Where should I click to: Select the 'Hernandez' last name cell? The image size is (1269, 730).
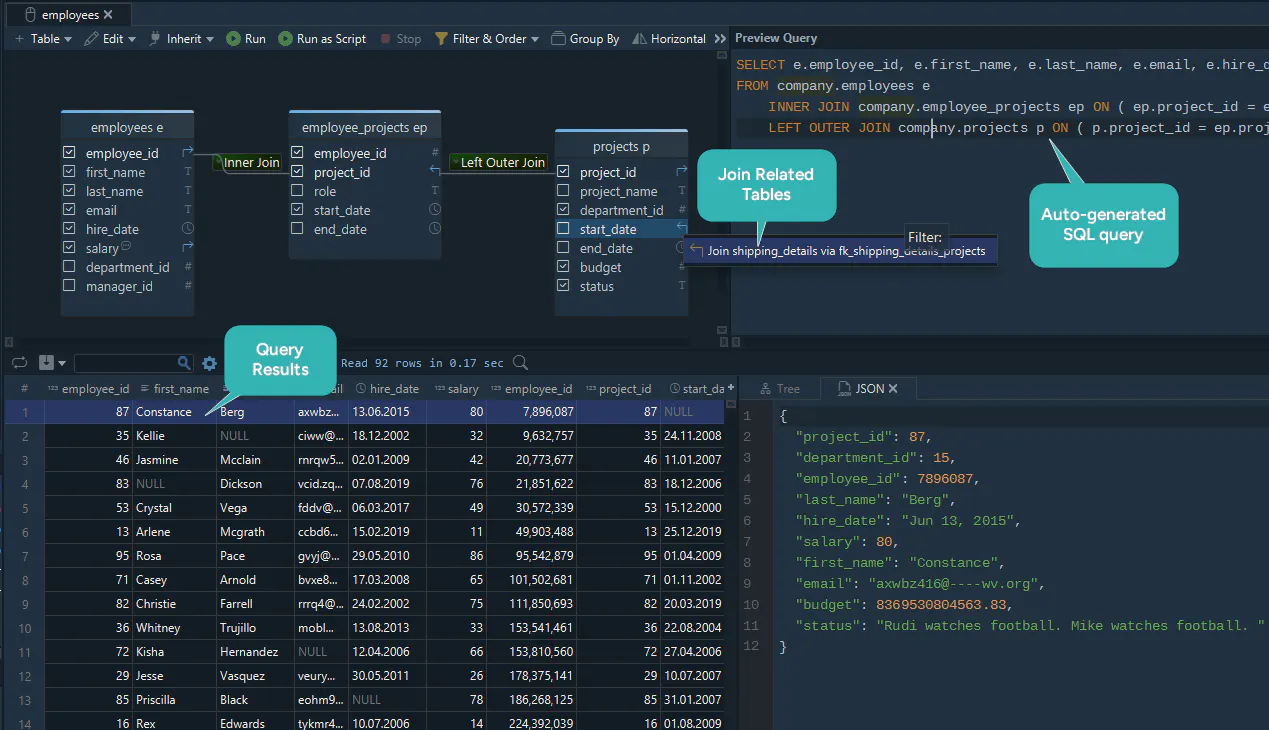[255, 652]
